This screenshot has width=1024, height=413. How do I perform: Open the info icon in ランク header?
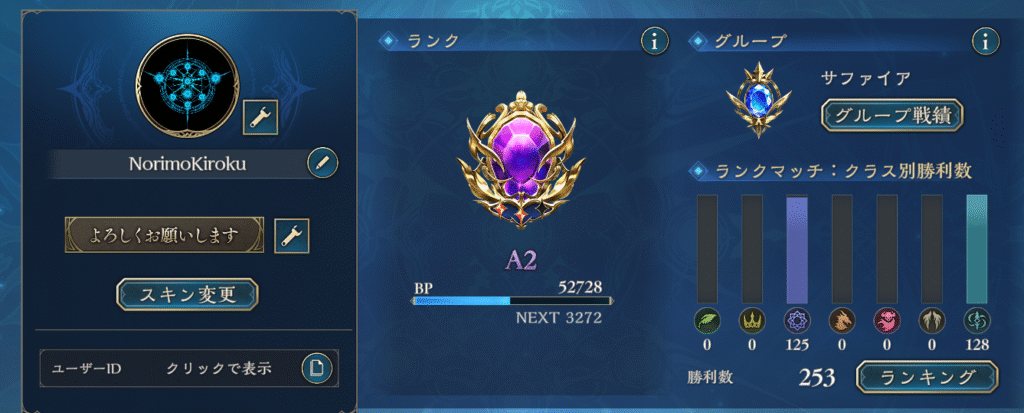tap(654, 41)
